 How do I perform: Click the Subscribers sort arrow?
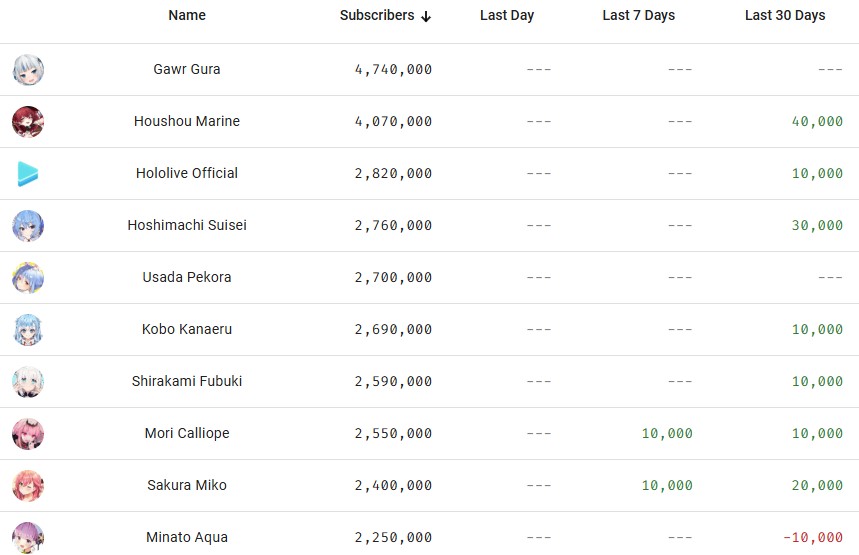click(427, 16)
